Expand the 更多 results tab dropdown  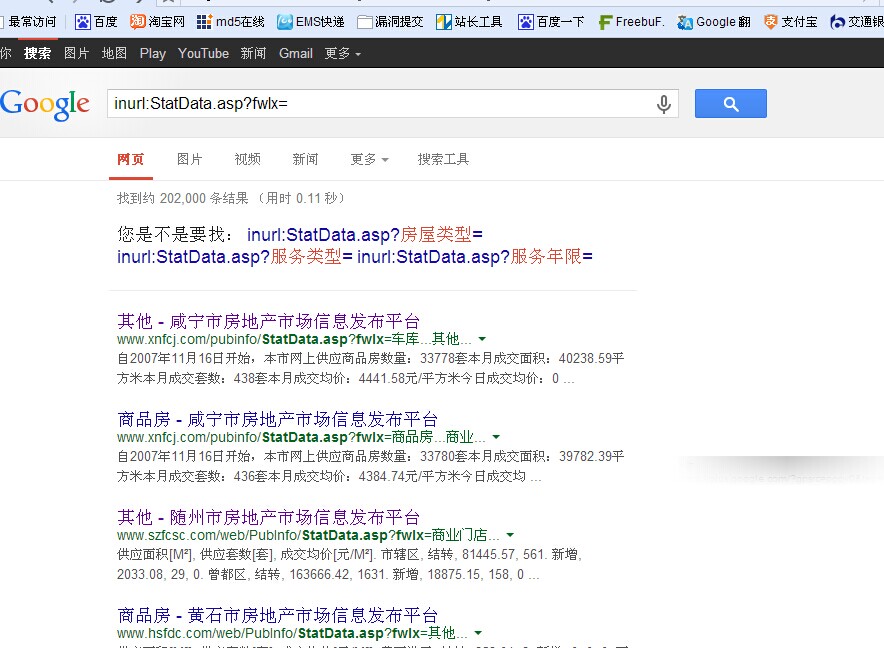(x=369, y=160)
